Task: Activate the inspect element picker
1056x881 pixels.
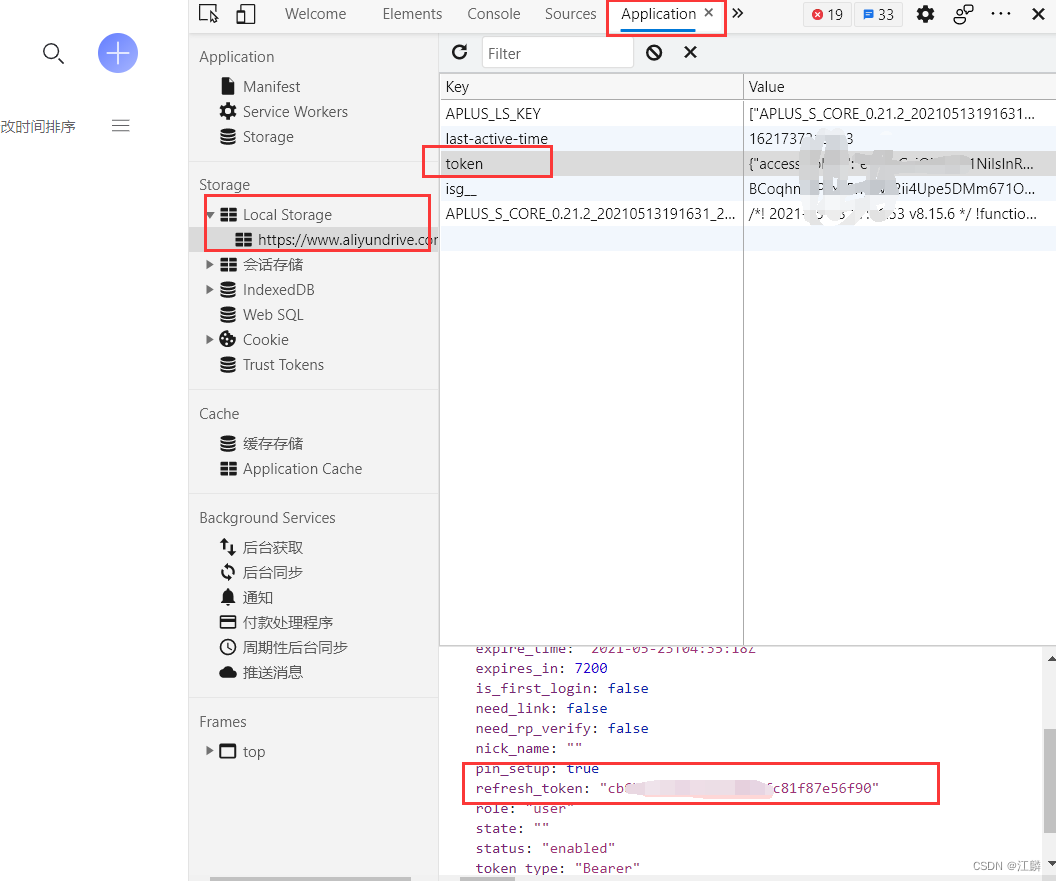Action: click(209, 14)
